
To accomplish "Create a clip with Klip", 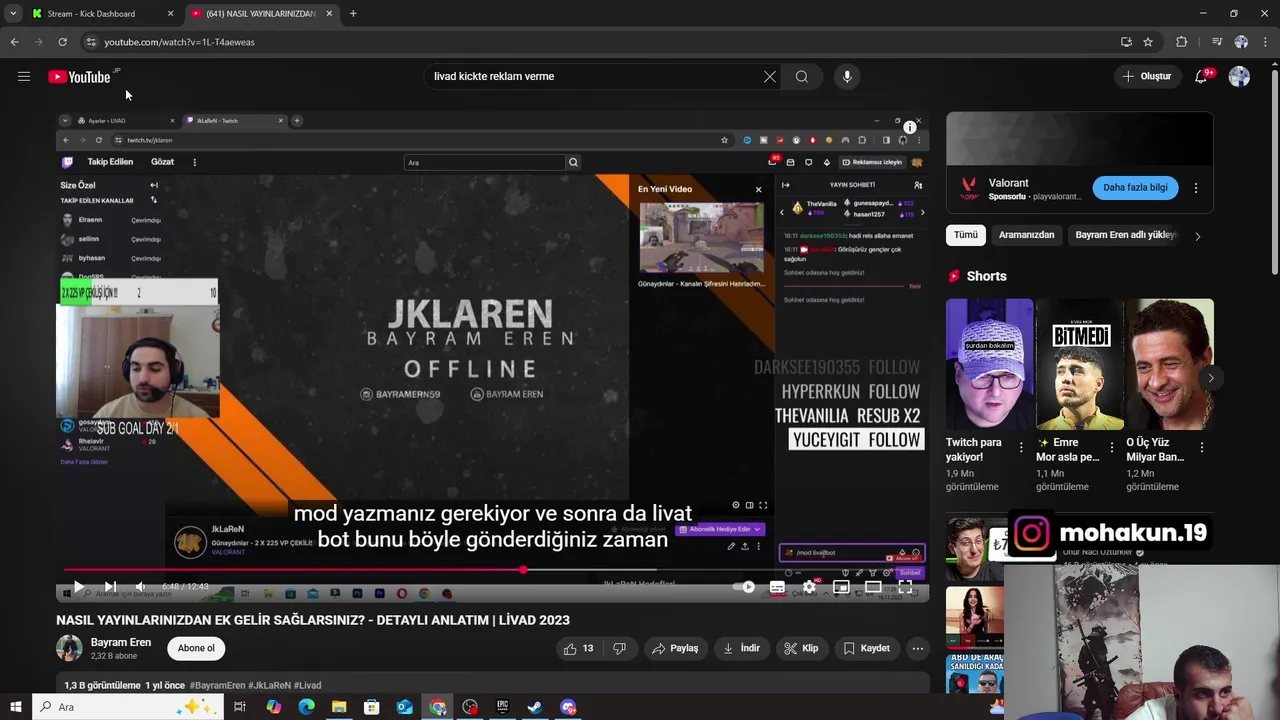I will tap(801, 648).
